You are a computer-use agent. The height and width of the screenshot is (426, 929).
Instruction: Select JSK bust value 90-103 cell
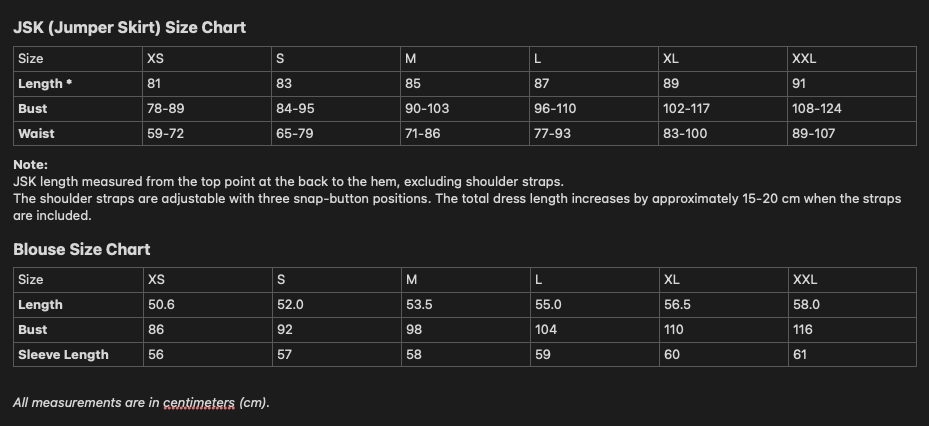click(x=427, y=108)
